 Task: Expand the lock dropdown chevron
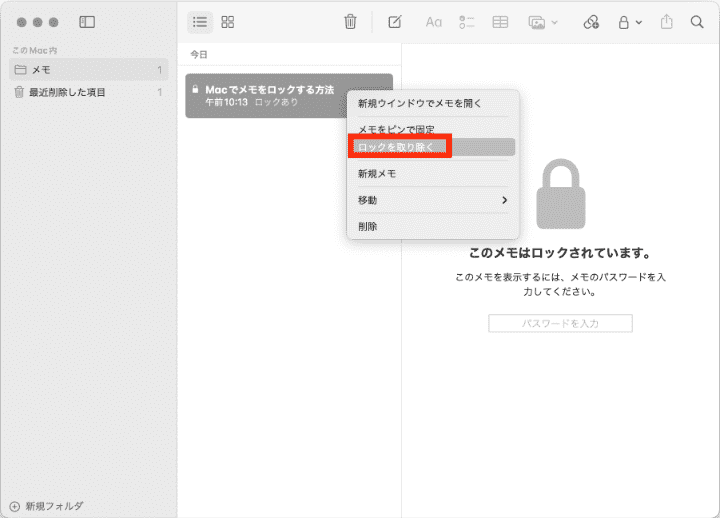(x=639, y=22)
